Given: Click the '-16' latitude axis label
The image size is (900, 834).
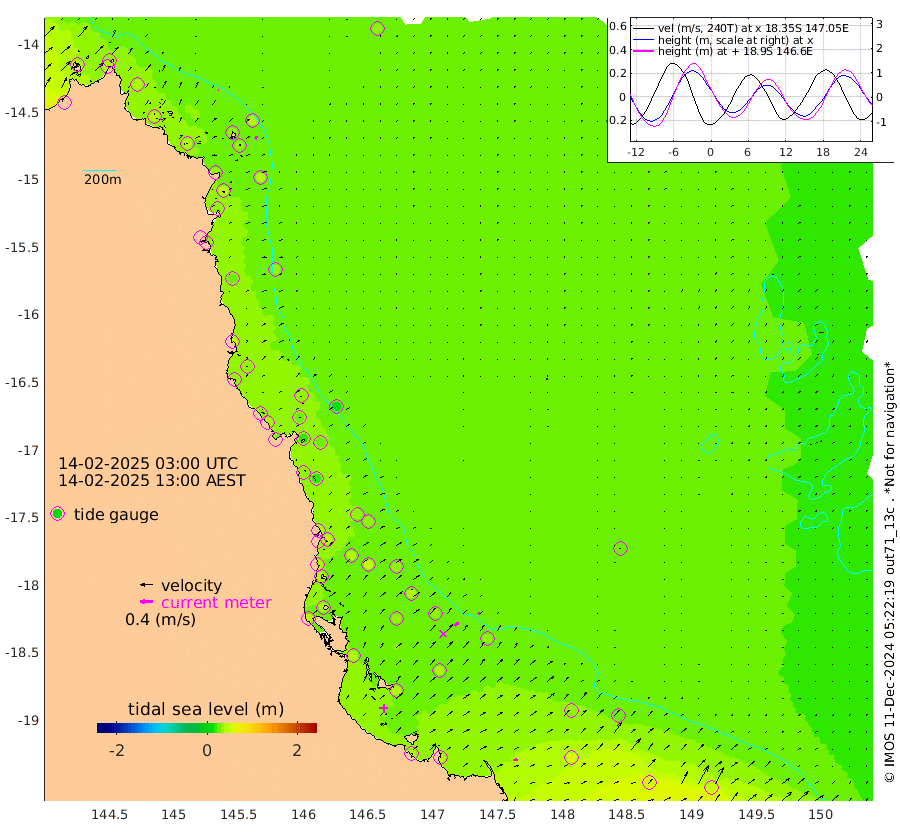Looking at the screenshot, I should (28, 315).
